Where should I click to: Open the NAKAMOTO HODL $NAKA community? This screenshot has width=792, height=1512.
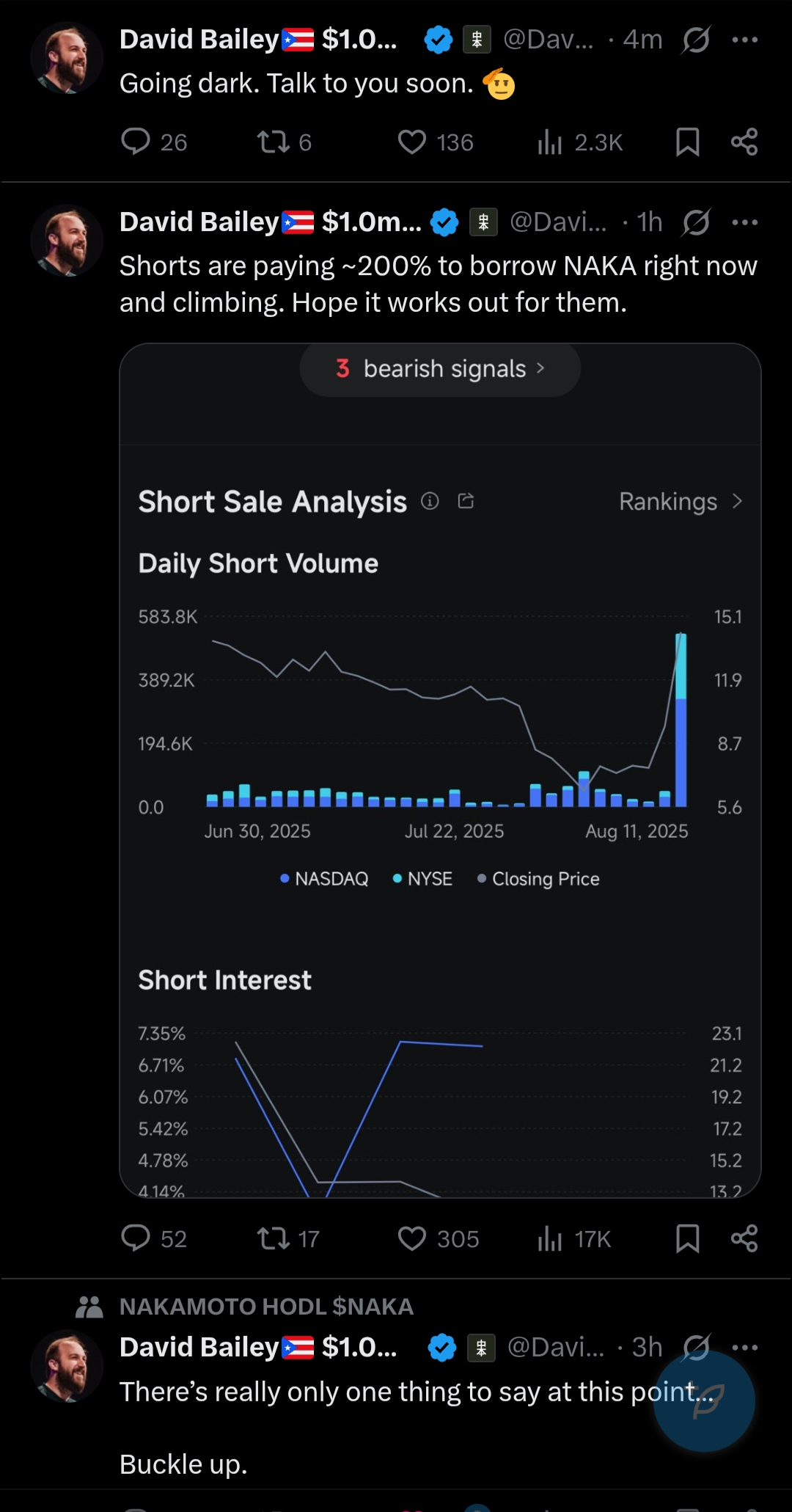click(266, 1307)
